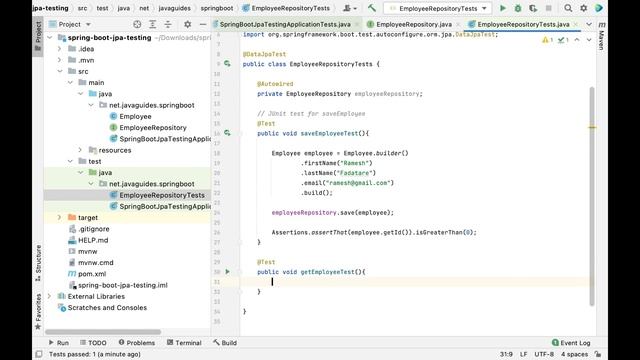Start debugging with the bug icon

point(518,8)
